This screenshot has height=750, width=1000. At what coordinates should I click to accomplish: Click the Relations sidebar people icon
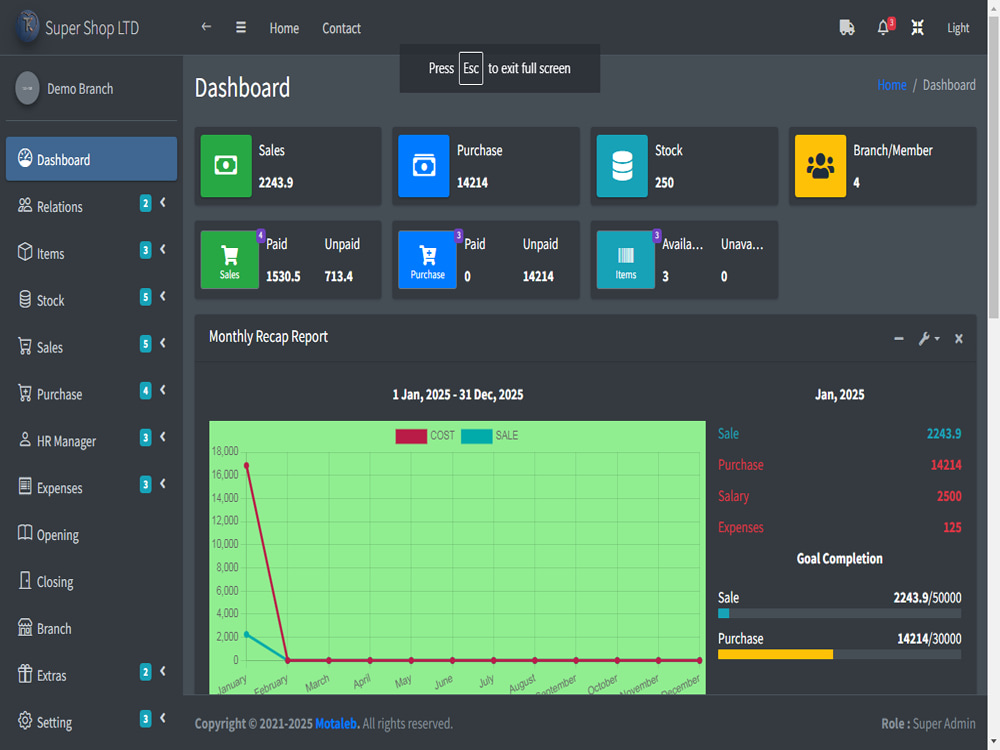[25, 205]
